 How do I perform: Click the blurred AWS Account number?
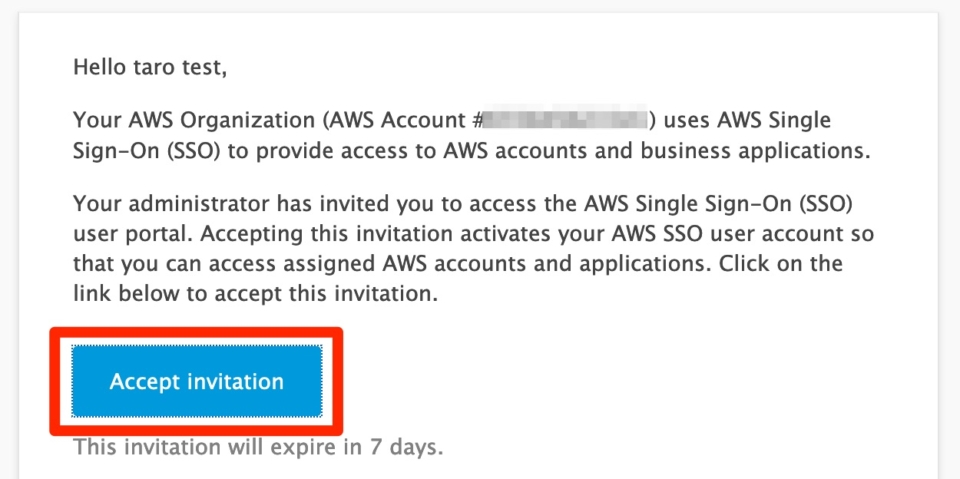point(566,119)
